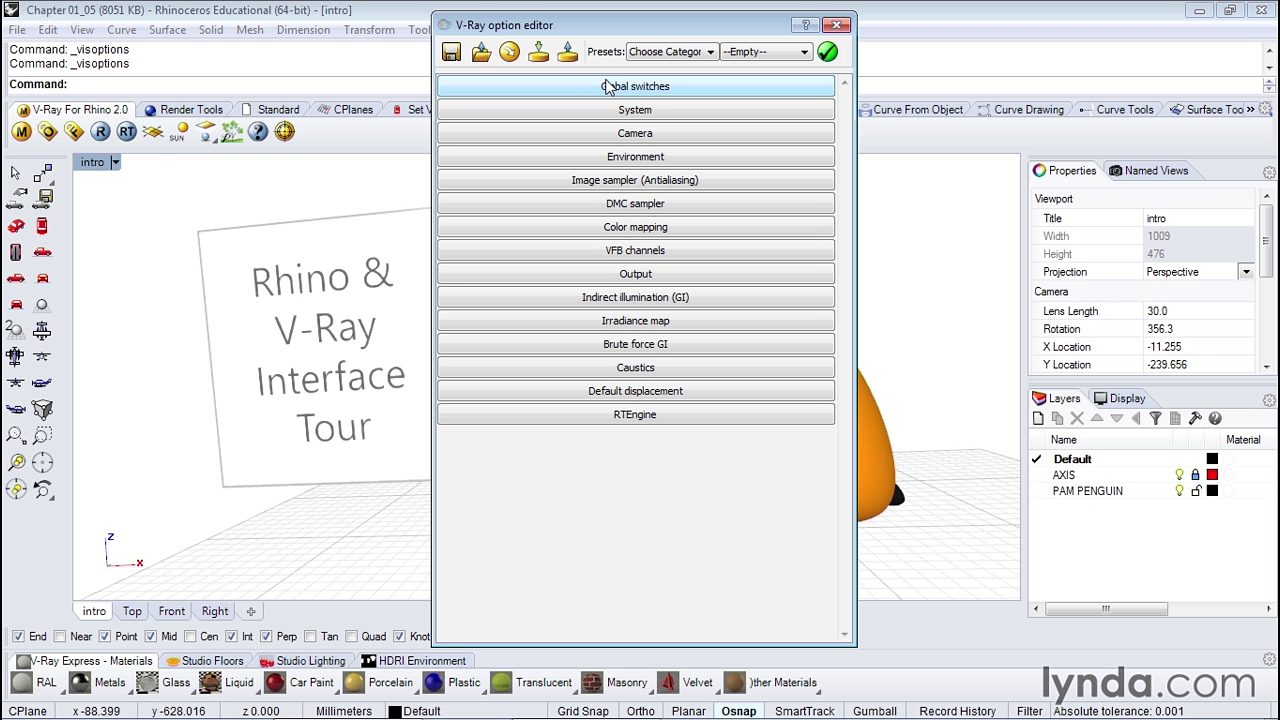1280x720 pixels.
Task: Toggle AXIS layer visibility bulb
Action: tap(1179, 475)
